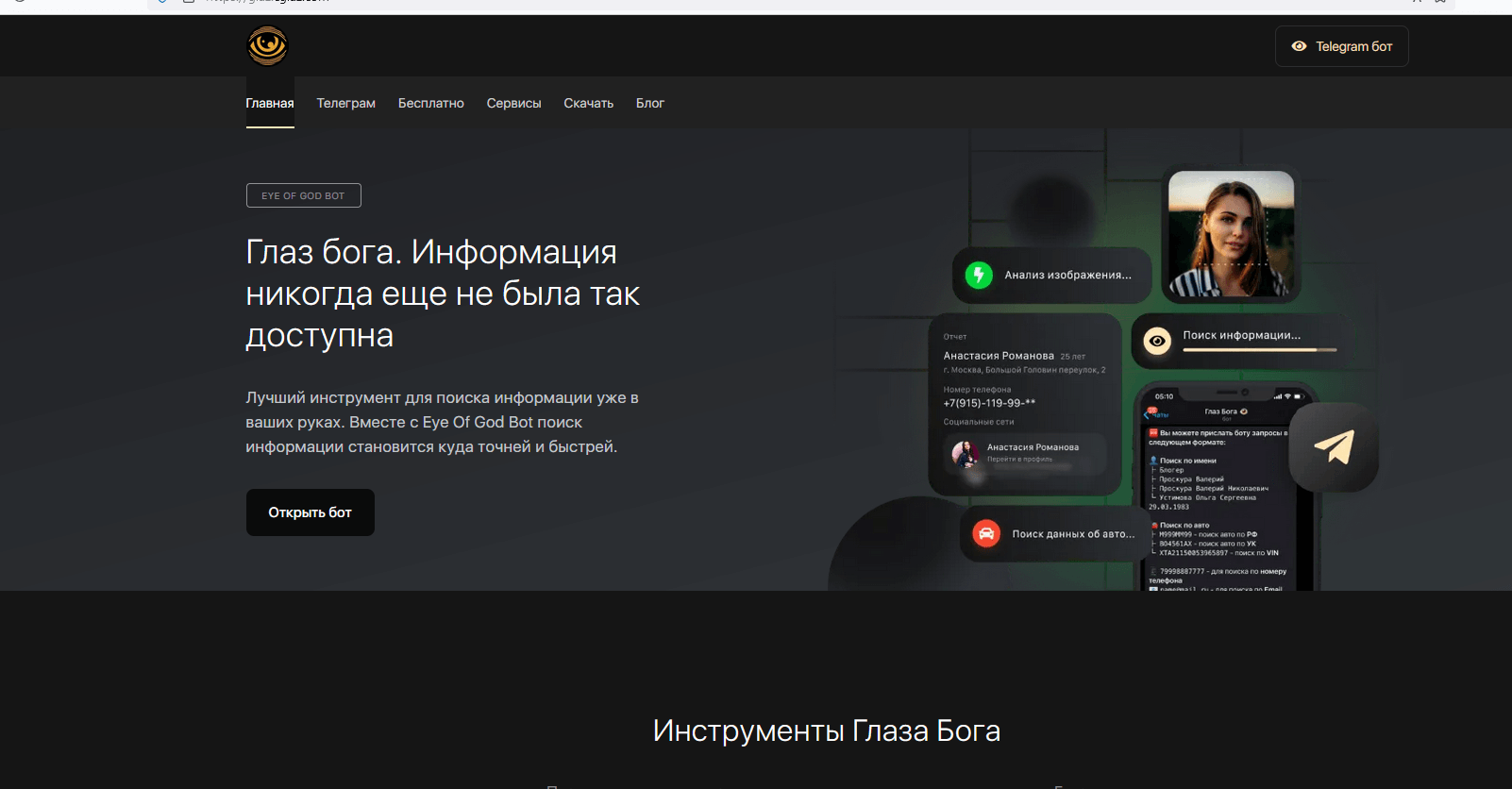The image size is (1512, 789).
Task: Click the Анализ изображения card text
Action: [1067, 276]
